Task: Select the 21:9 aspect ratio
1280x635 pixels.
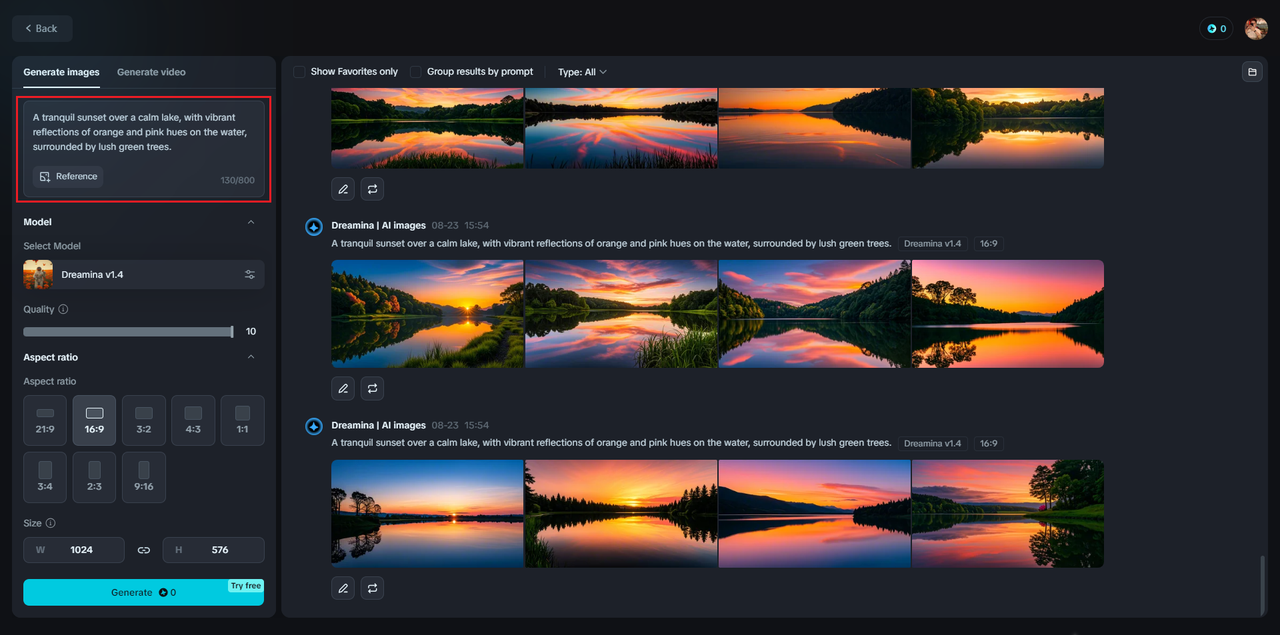Action: (45, 420)
